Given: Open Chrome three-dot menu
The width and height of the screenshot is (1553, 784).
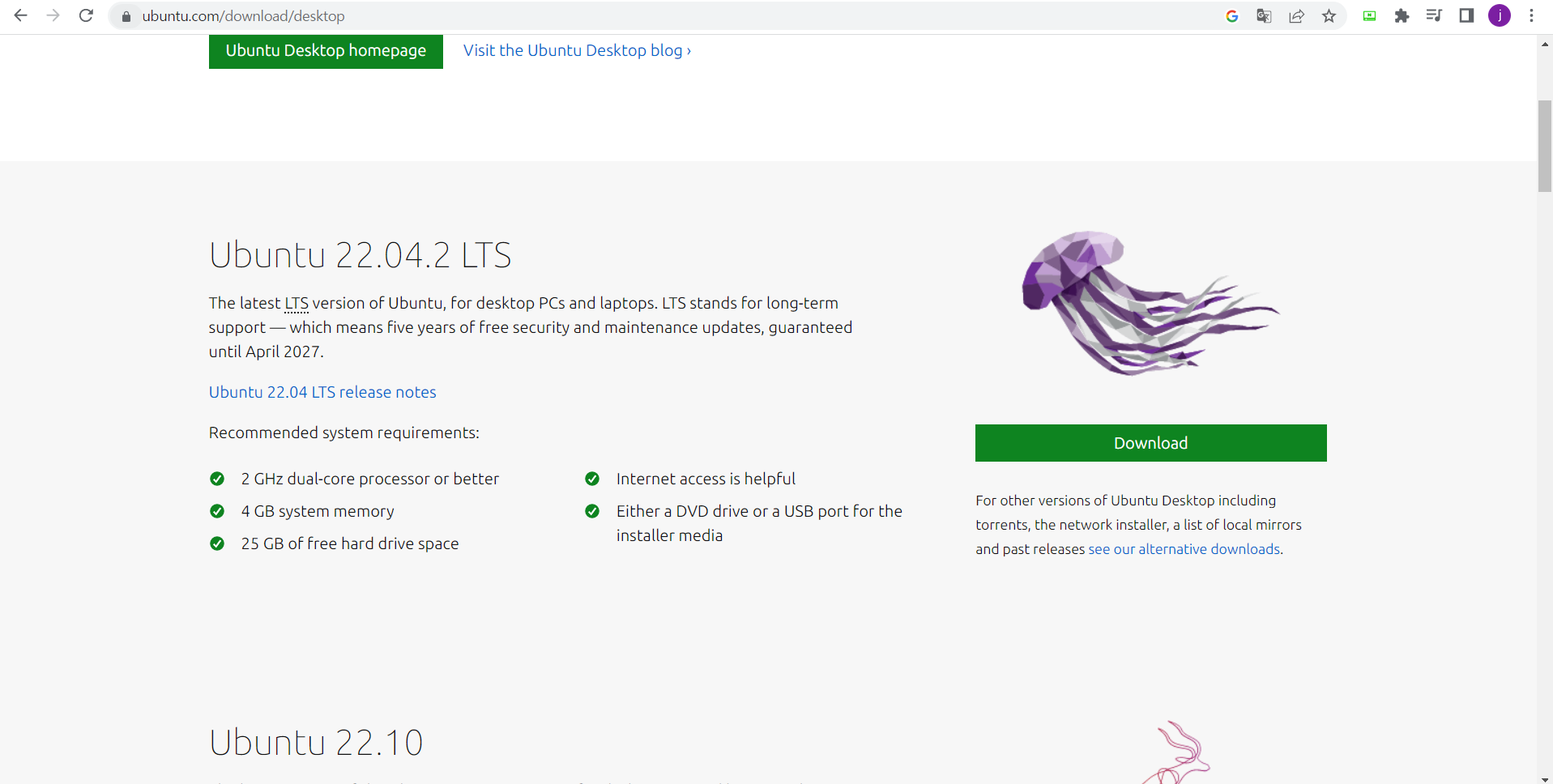Looking at the screenshot, I should pyautogui.click(x=1531, y=16).
